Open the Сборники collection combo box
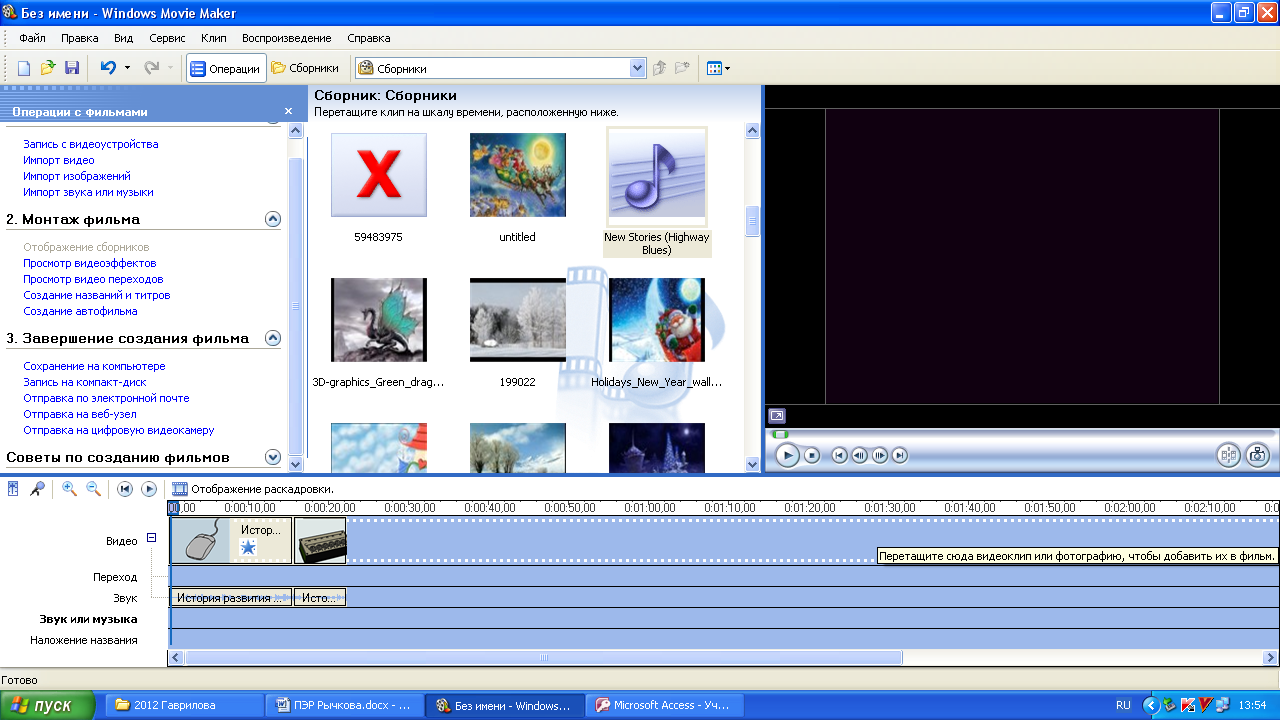 point(501,69)
